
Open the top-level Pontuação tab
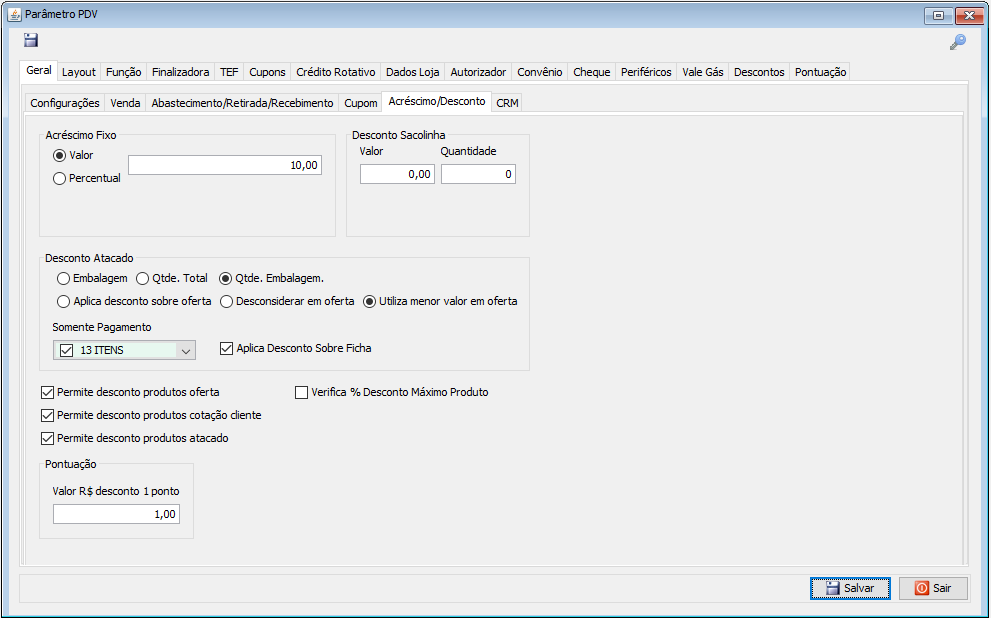(x=820, y=72)
